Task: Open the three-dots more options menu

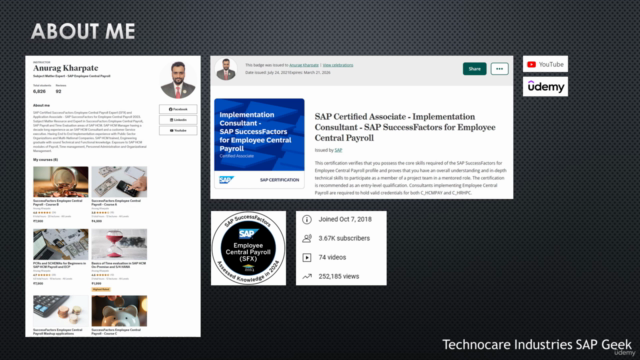Action: point(500,69)
